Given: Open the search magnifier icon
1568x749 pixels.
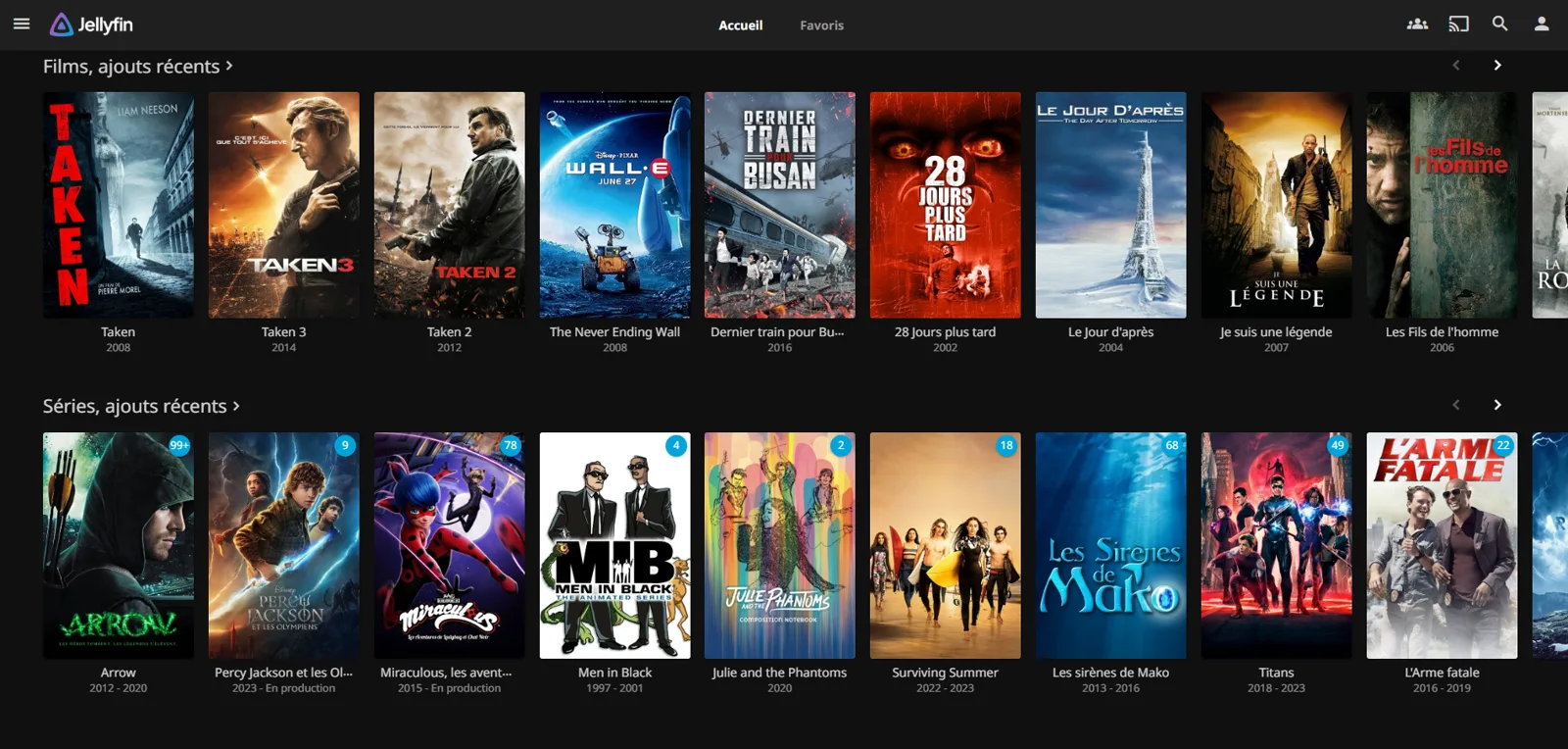Looking at the screenshot, I should pyautogui.click(x=1499, y=25).
